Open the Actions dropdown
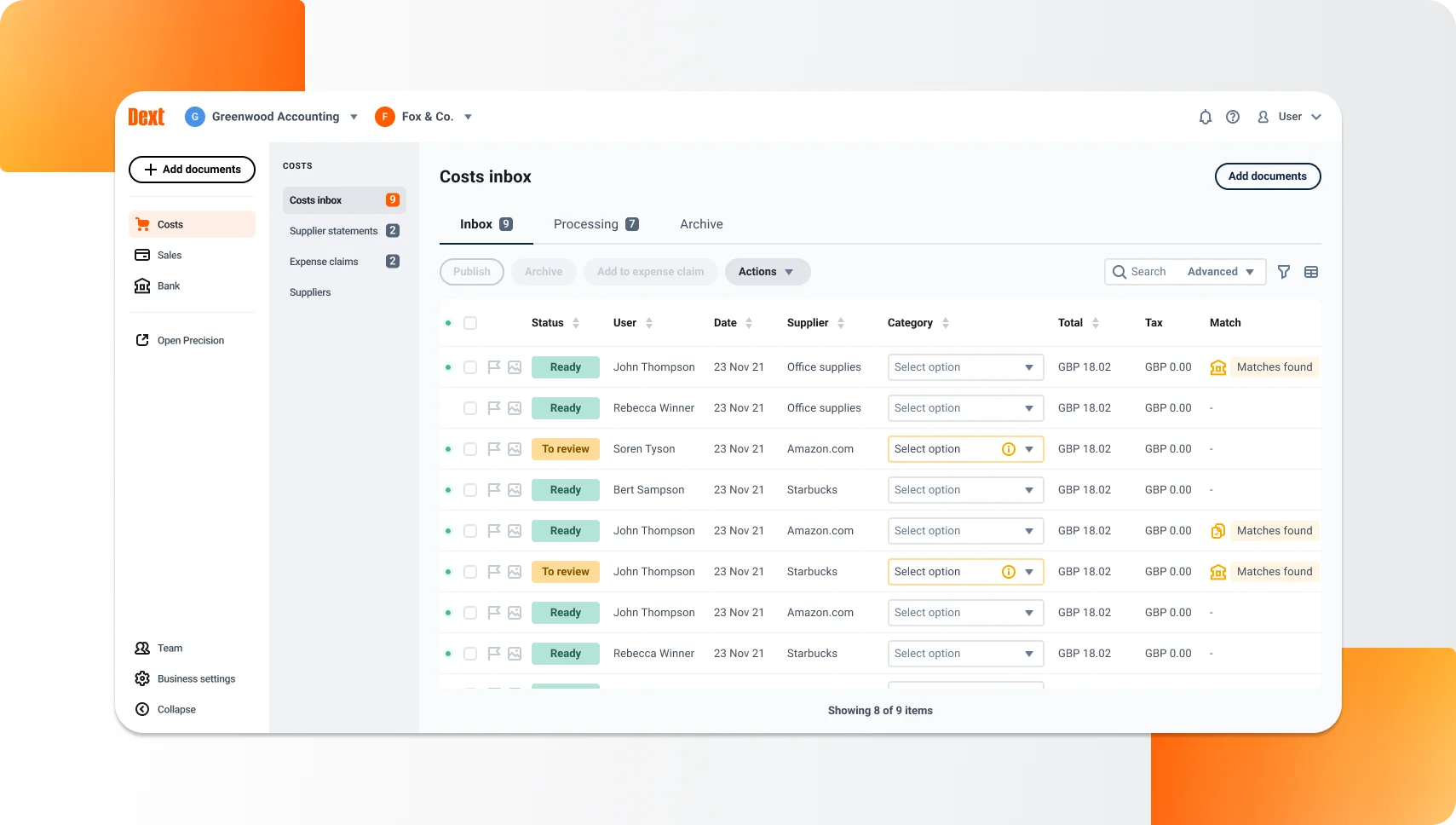The image size is (1456, 825). click(766, 271)
